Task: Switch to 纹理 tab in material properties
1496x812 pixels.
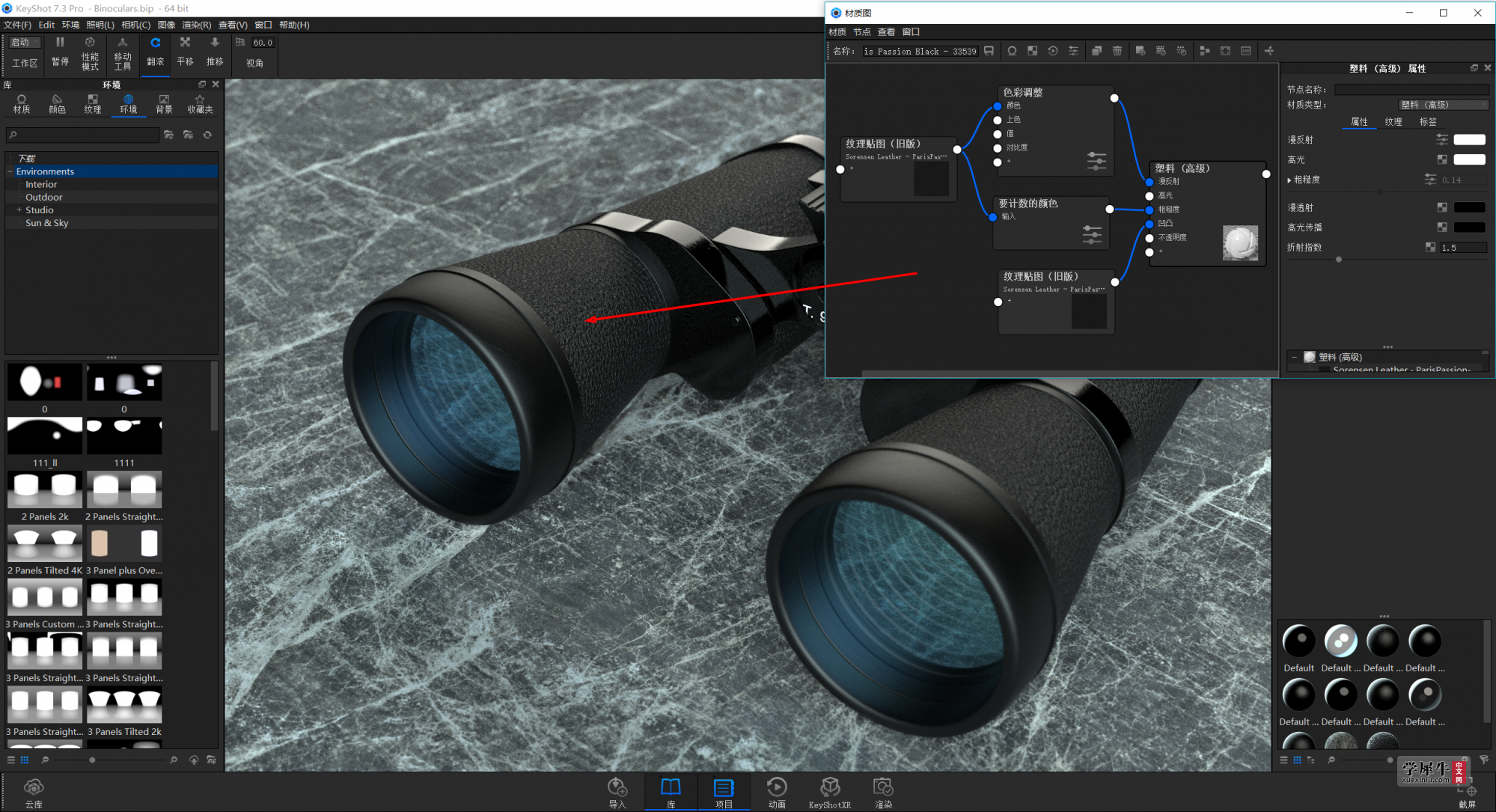Action: tap(1393, 121)
